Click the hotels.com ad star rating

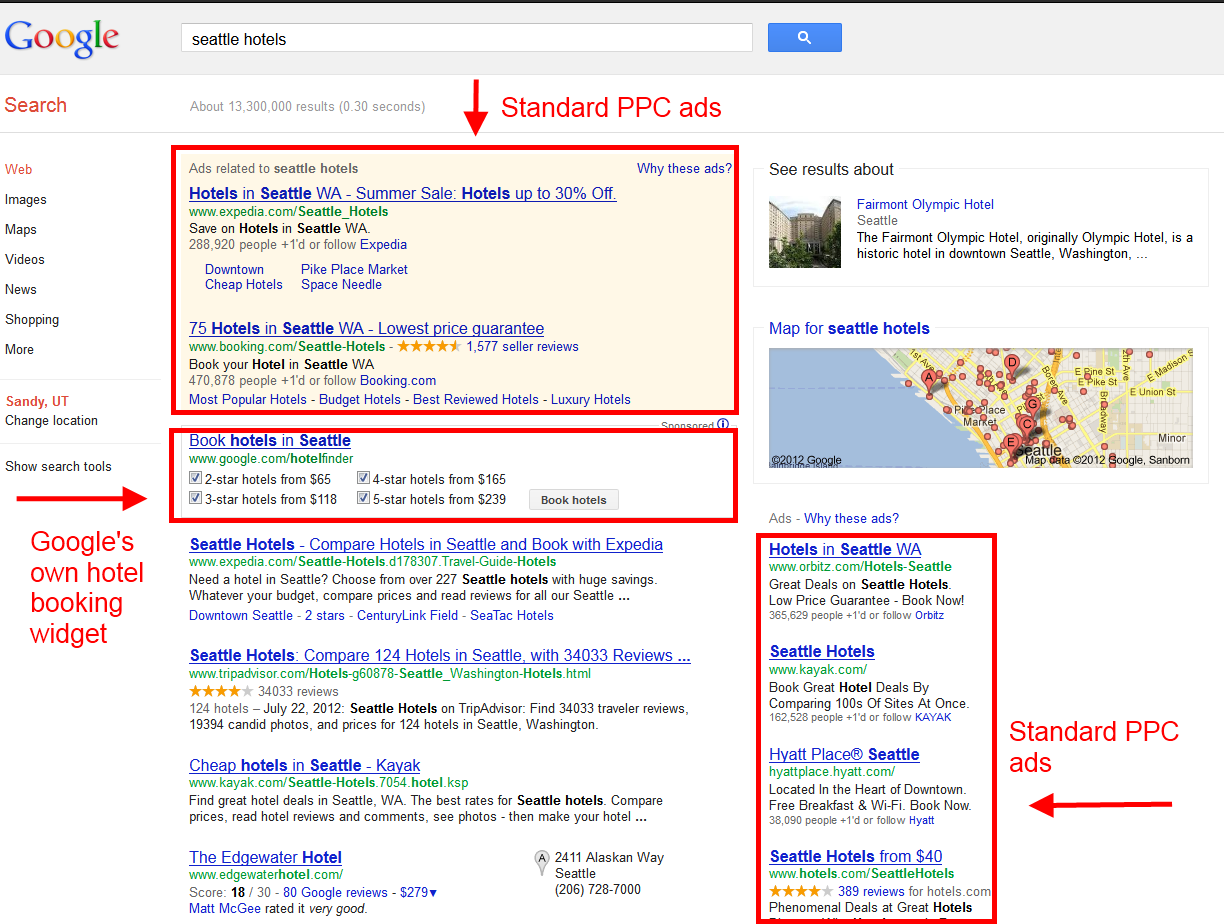click(x=800, y=891)
